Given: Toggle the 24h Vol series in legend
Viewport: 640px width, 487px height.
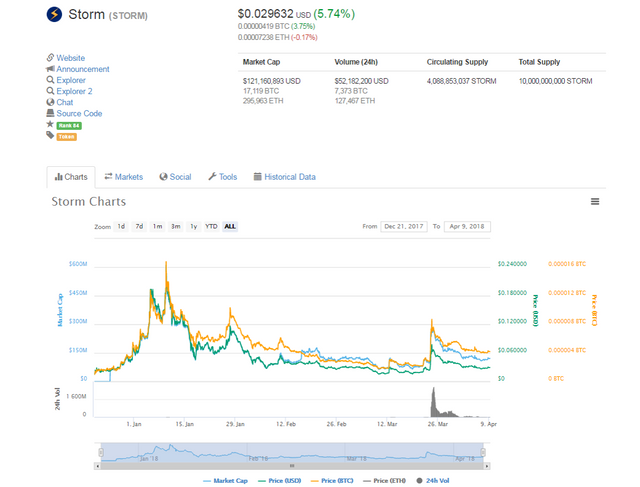Looking at the screenshot, I should pos(433,481).
